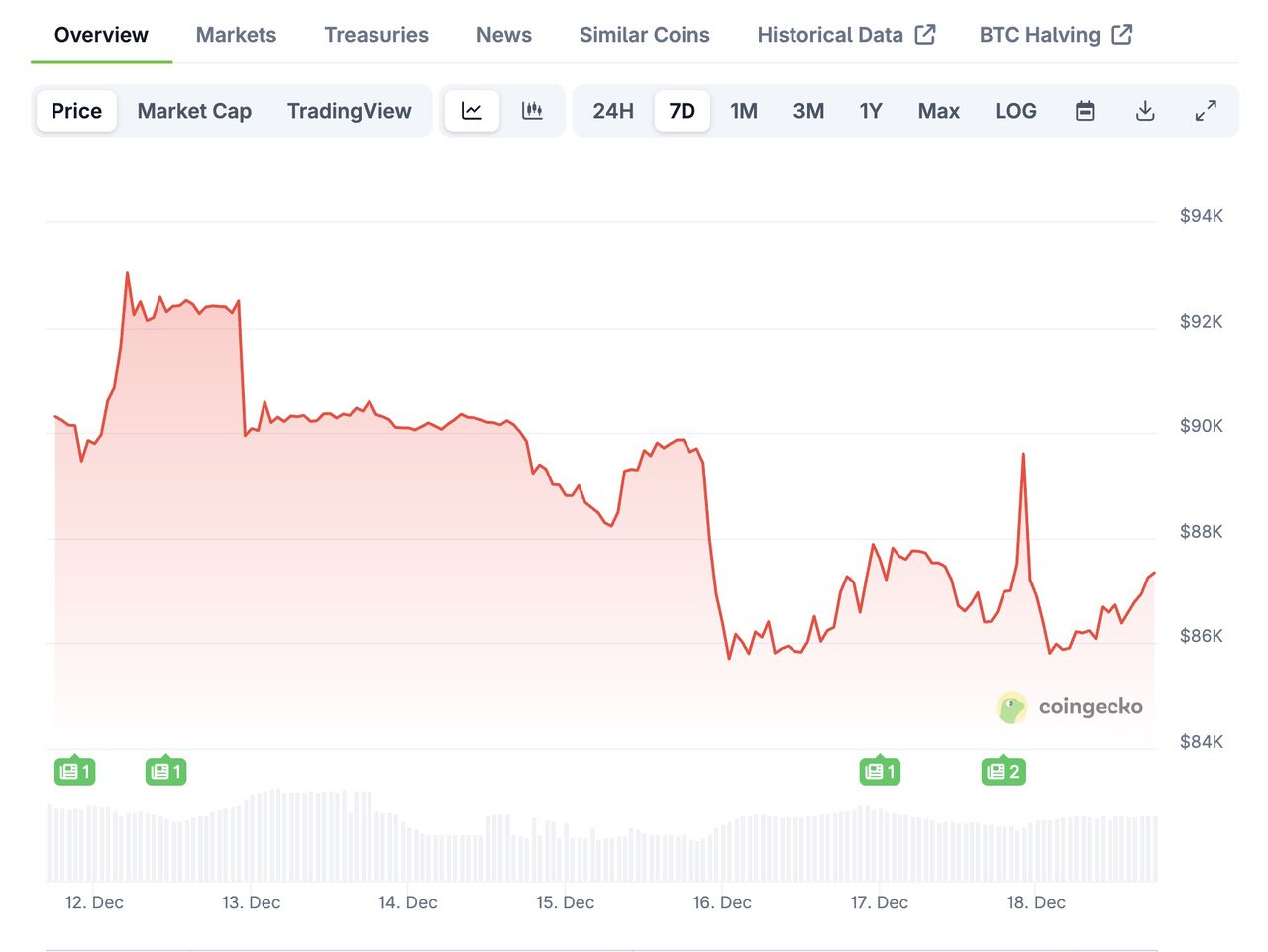Switch to line chart view icon
Viewport: 1268px width, 952px height.
pos(472,111)
